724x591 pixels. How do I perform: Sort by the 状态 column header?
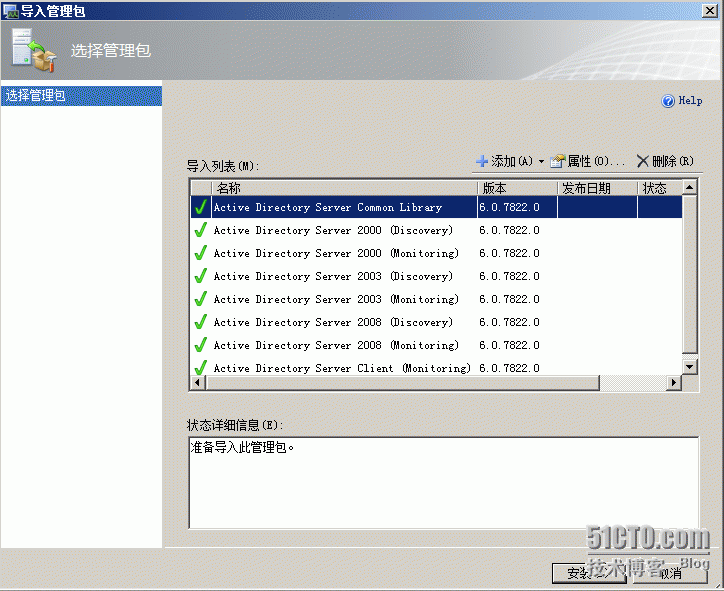tap(660, 188)
